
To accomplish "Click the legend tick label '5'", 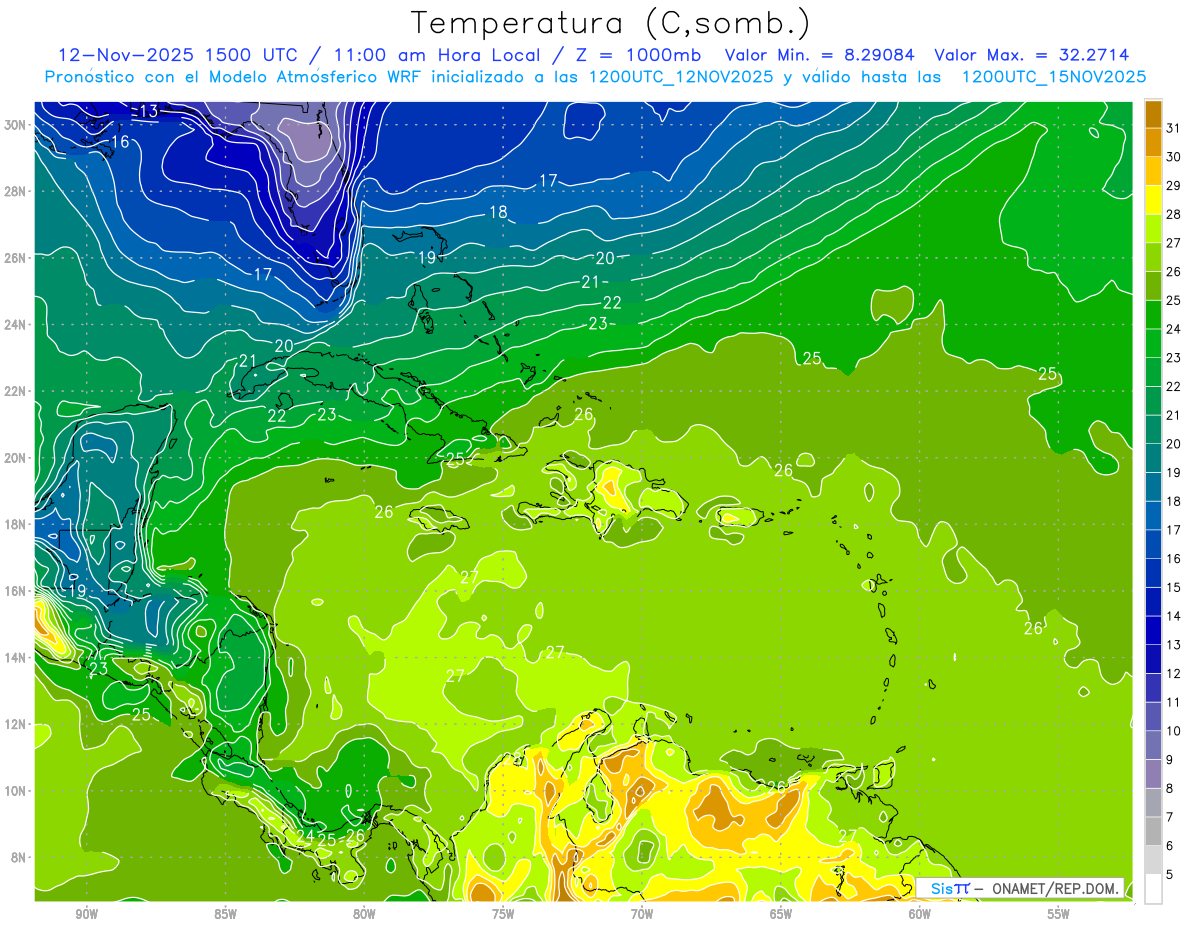I will (1170, 875).
